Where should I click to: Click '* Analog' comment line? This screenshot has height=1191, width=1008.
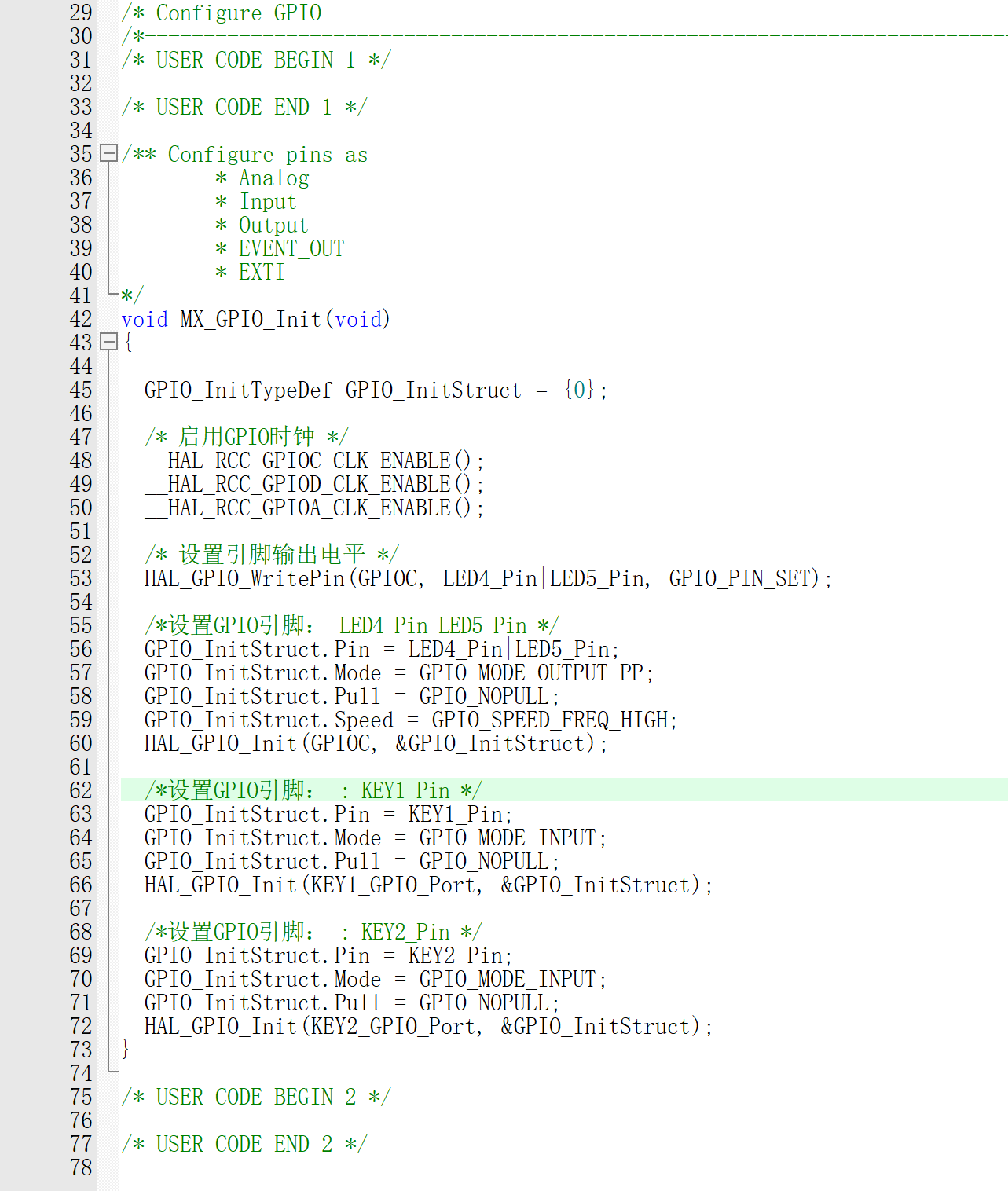click(x=262, y=178)
